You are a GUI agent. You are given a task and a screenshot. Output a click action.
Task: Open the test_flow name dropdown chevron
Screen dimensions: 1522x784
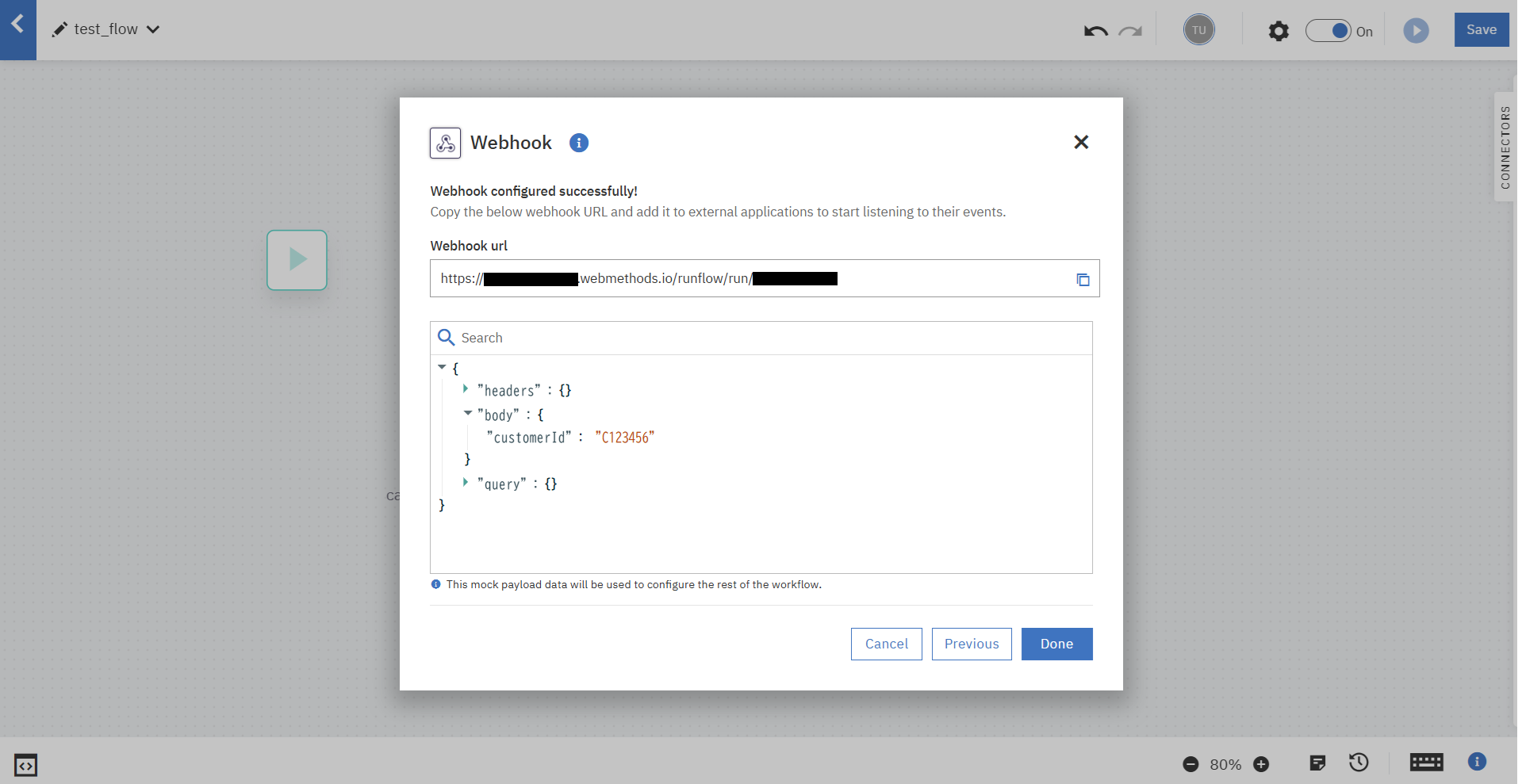click(153, 29)
